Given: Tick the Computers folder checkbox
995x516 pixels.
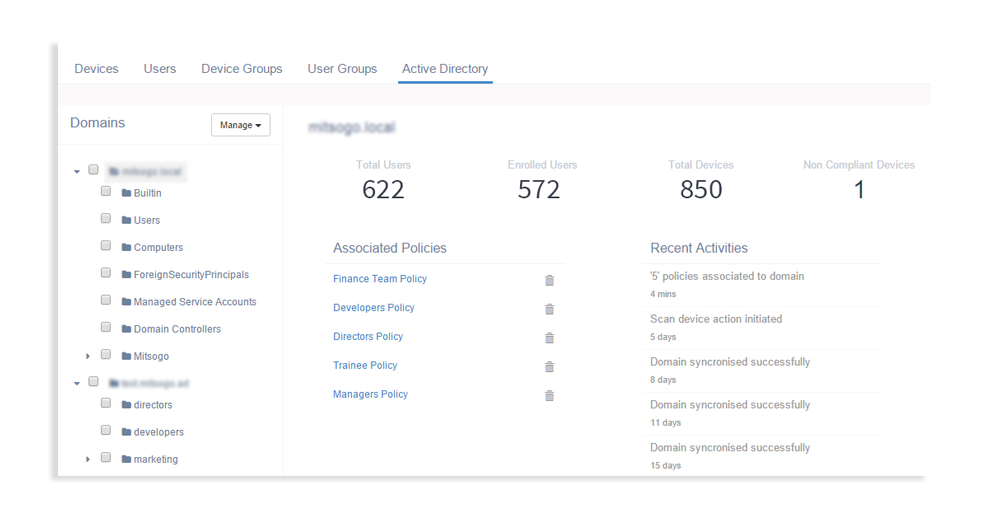Looking at the screenshot, I should (106, 246).
